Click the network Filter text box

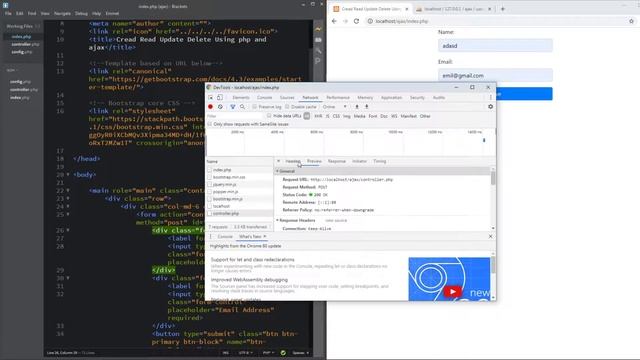pyautogui.click(x=235, y=116)
